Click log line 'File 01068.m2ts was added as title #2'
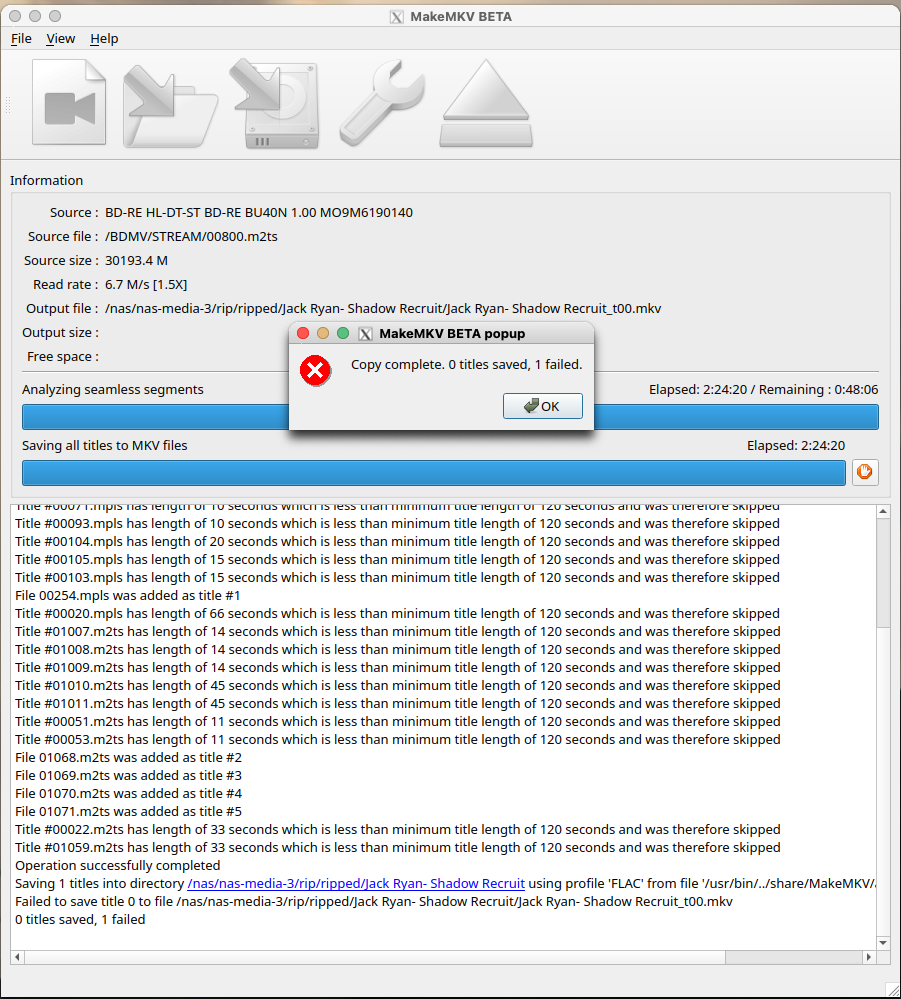The height and width of the screenshot is (999, 901). pyautogui.click(x=129, y=758)
